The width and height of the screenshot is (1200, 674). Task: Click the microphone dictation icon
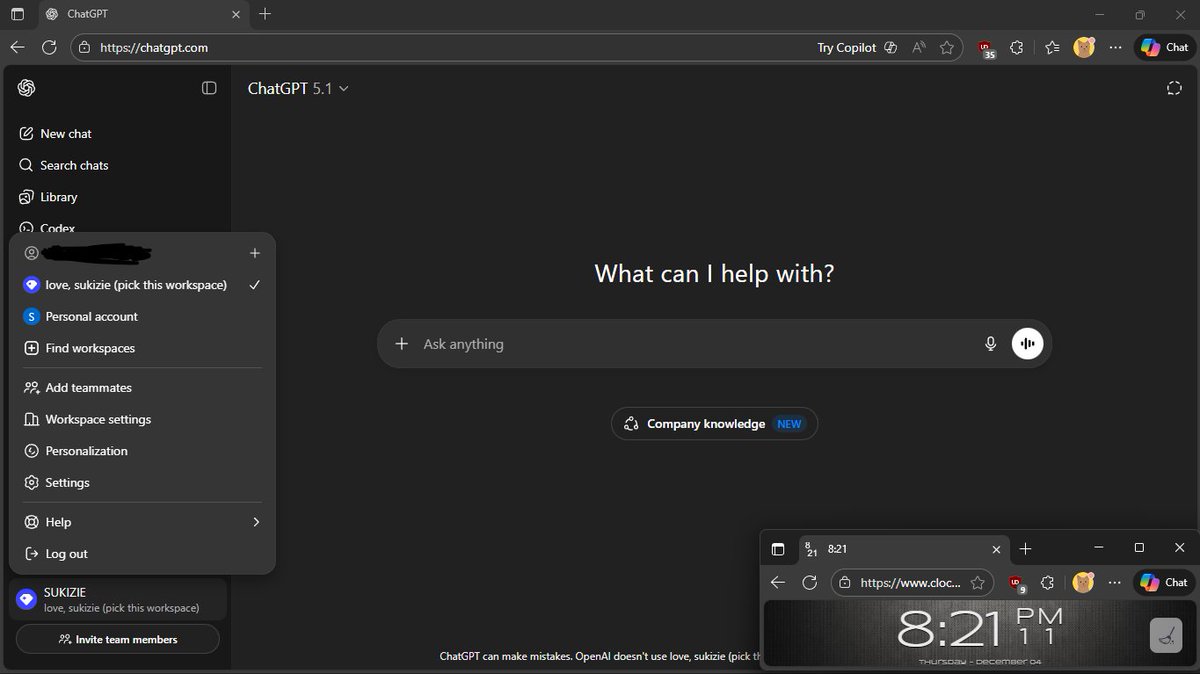(990, 344)
